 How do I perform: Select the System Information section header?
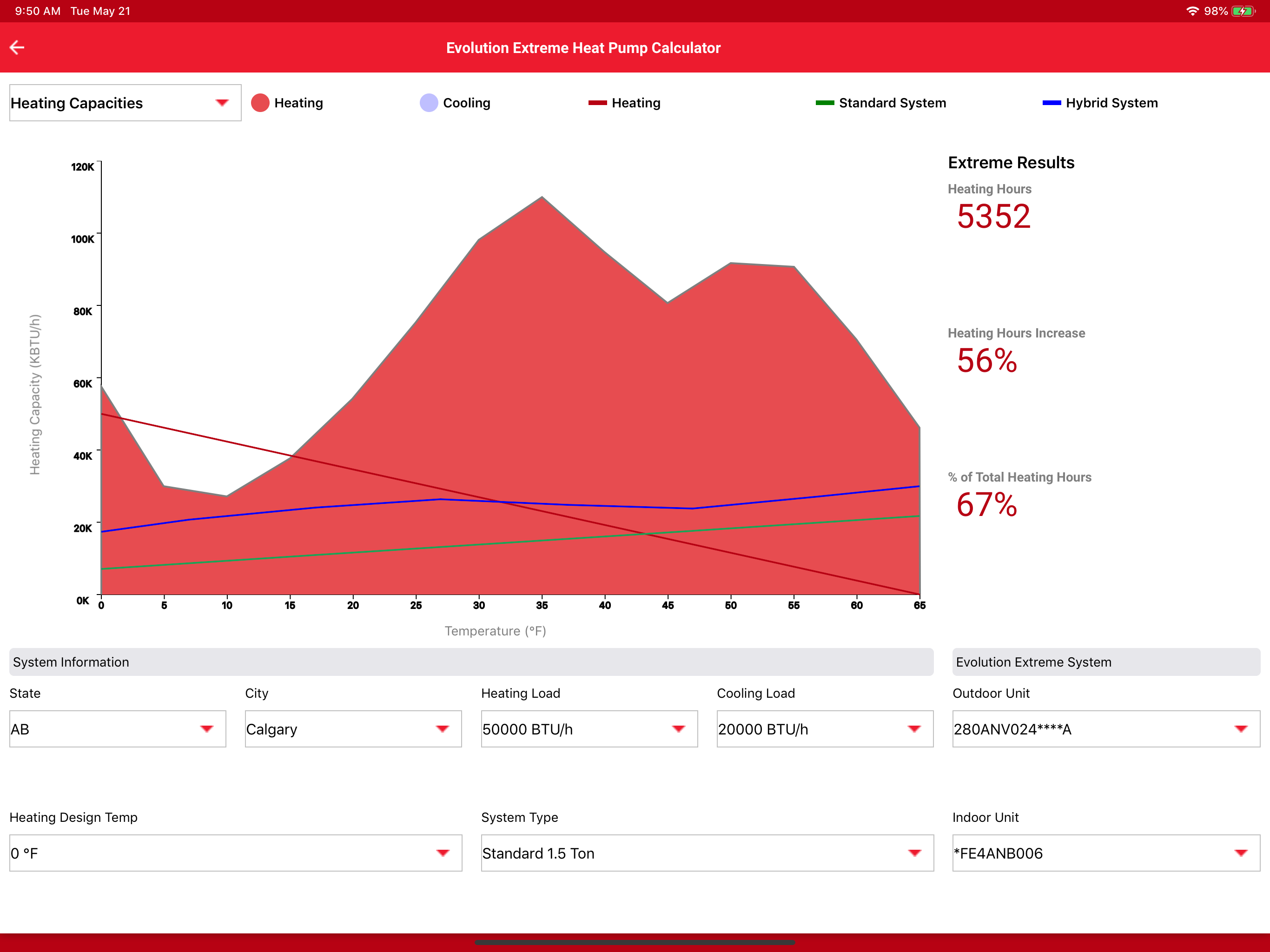(x=471, y=661)
